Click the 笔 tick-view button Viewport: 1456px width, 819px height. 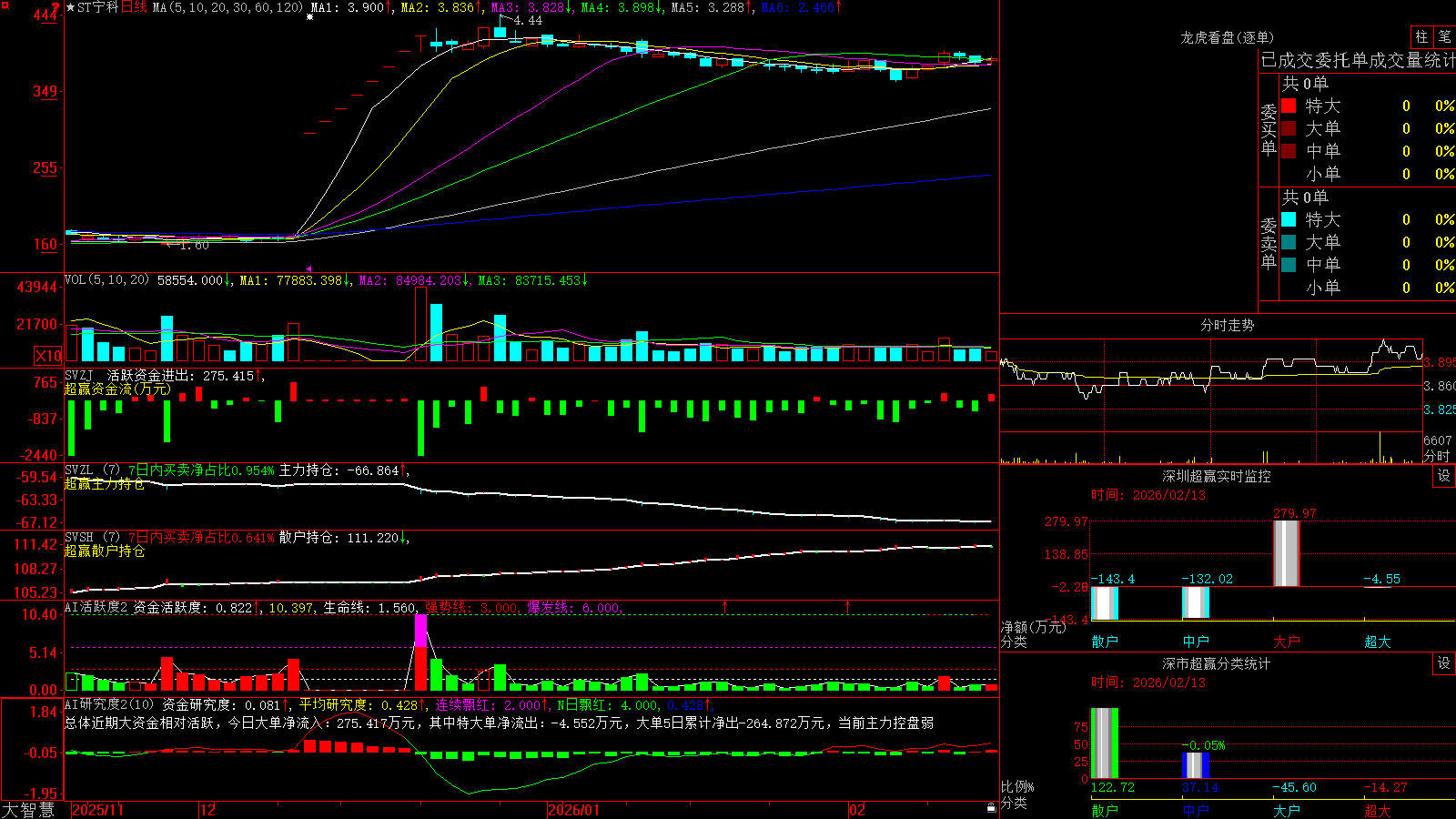1444,36
